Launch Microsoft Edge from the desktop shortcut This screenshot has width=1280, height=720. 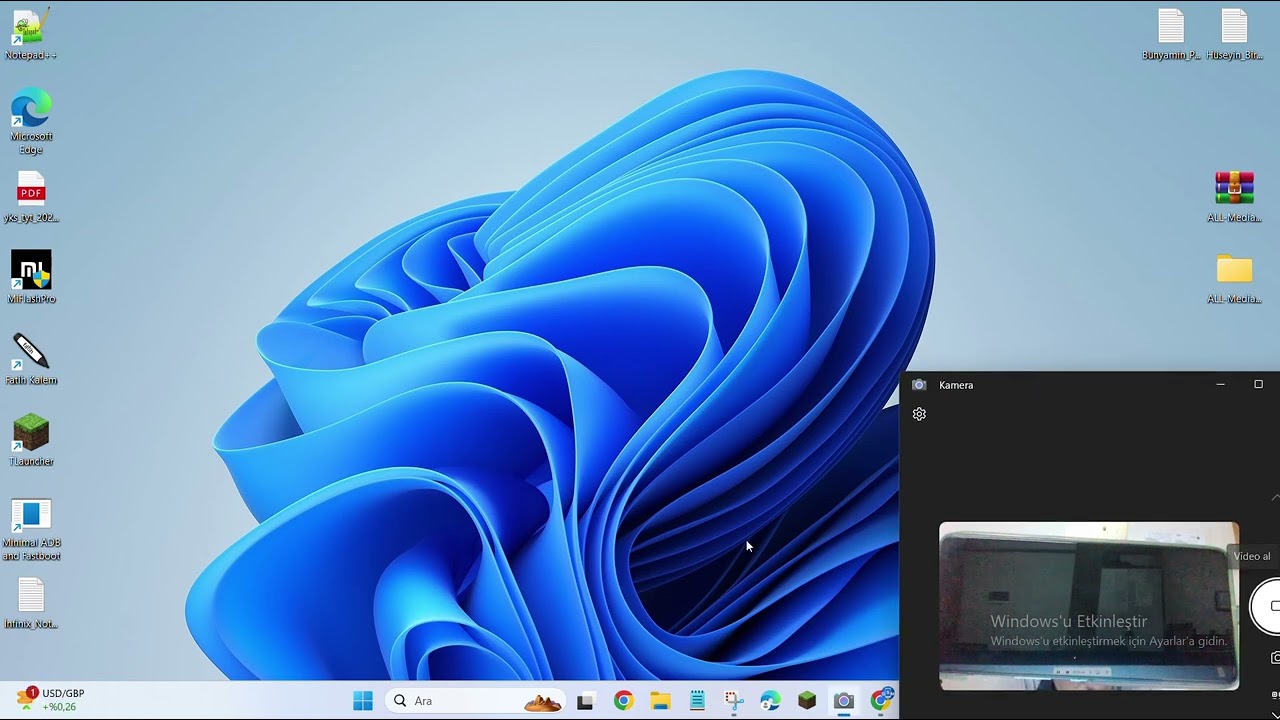click(31, 121)
